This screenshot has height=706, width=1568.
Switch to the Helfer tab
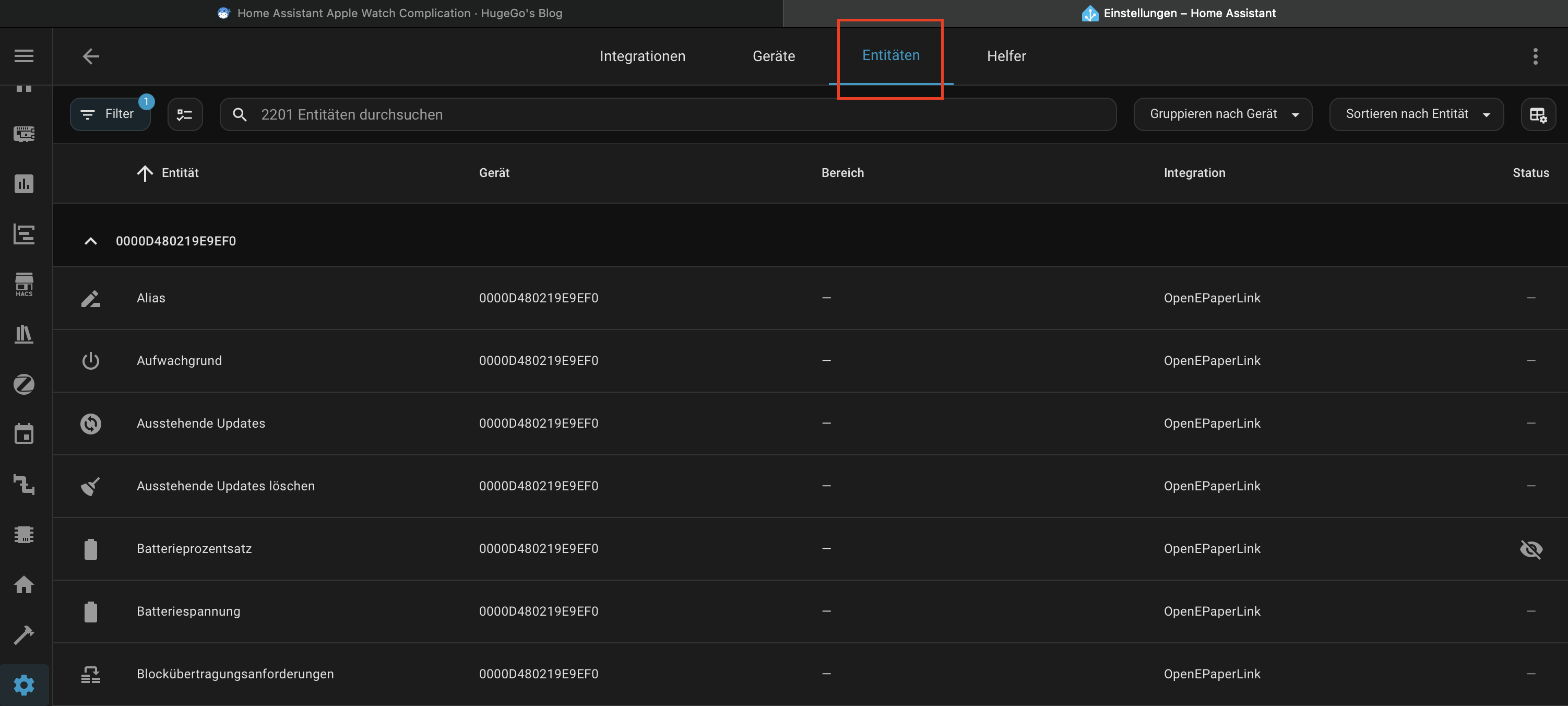[1005, 56]
